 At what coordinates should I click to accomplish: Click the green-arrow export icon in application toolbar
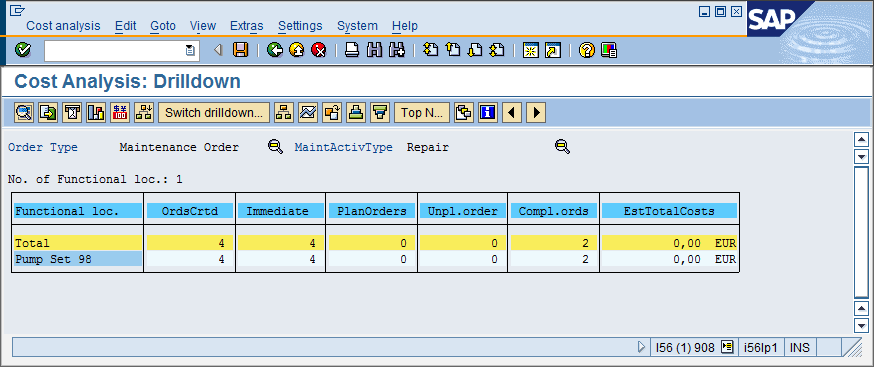48,113
